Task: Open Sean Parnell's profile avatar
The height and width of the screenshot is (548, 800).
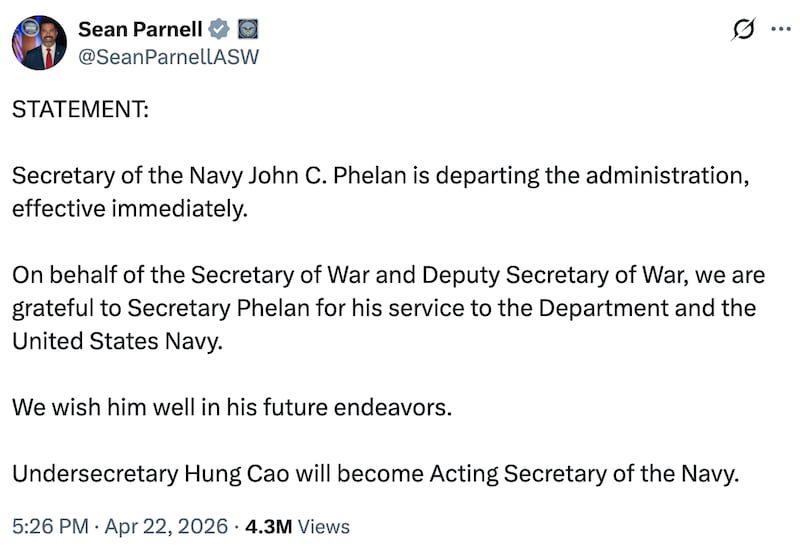Action: pyautogui.click(x=39, y=43)
